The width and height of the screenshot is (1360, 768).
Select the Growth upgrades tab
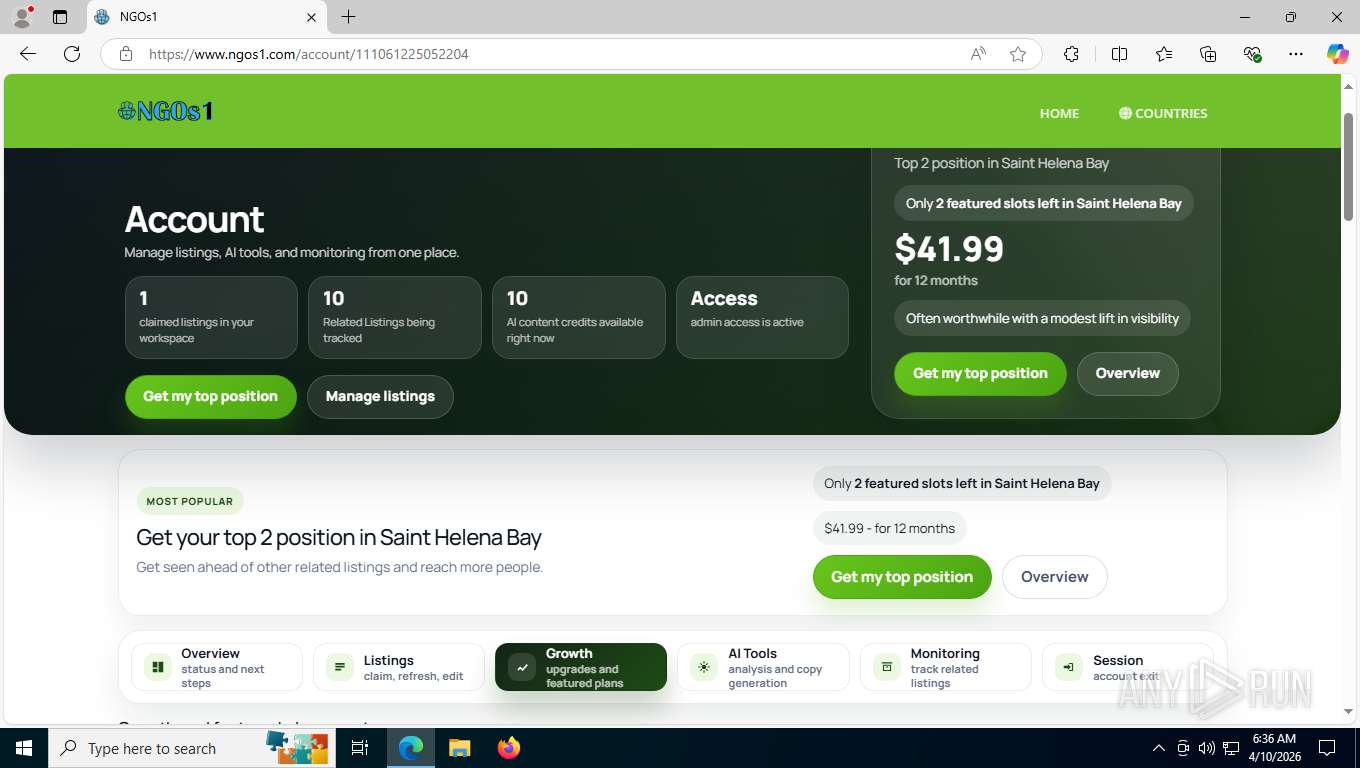[x=581, y=667]
